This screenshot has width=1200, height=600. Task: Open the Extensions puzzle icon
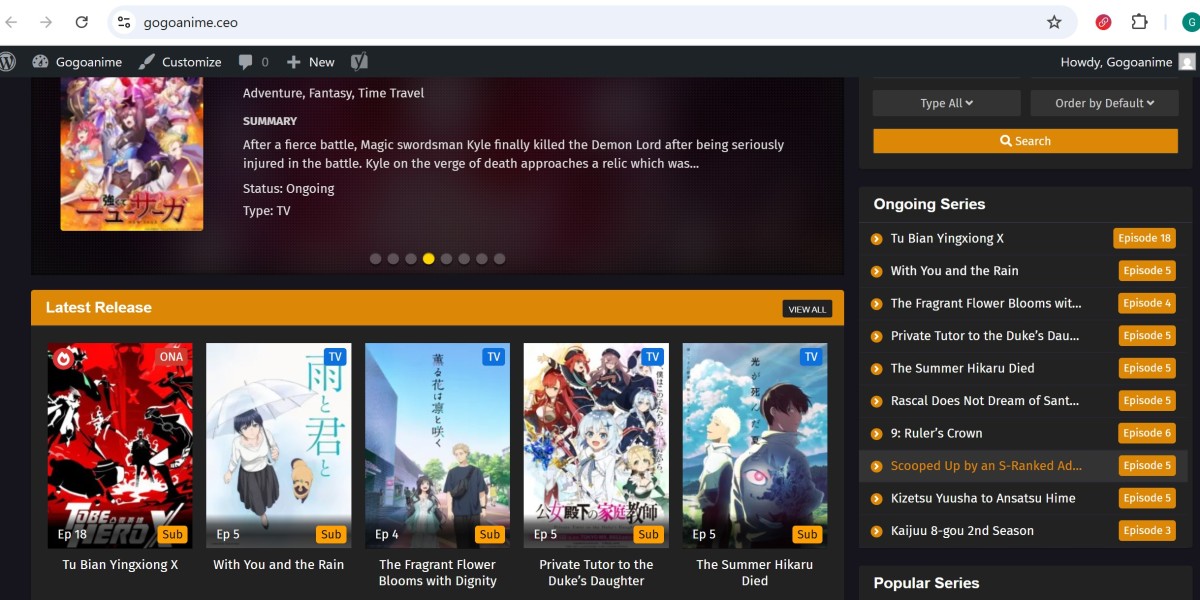tap(1139, 22)
